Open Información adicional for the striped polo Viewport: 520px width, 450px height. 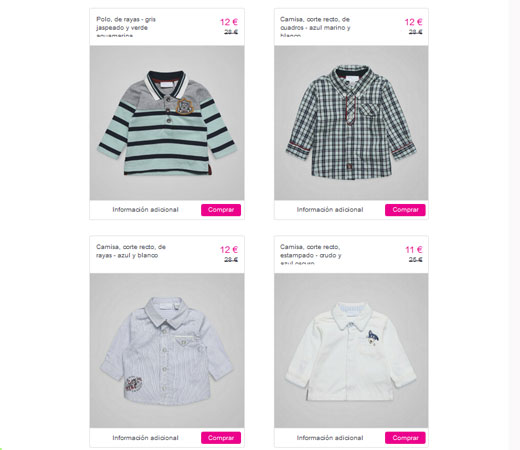pos(145,210)
